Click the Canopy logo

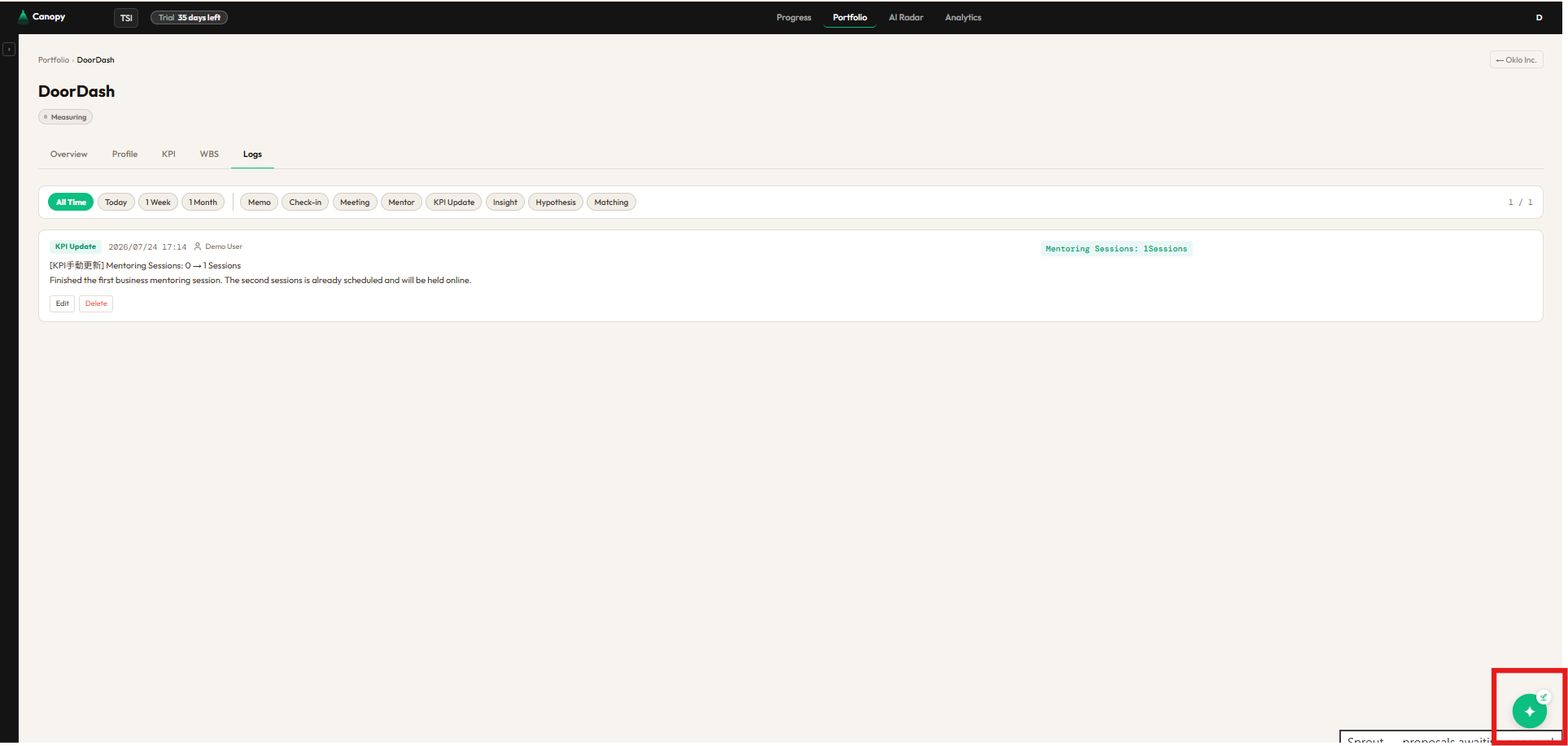click(41, 16)
